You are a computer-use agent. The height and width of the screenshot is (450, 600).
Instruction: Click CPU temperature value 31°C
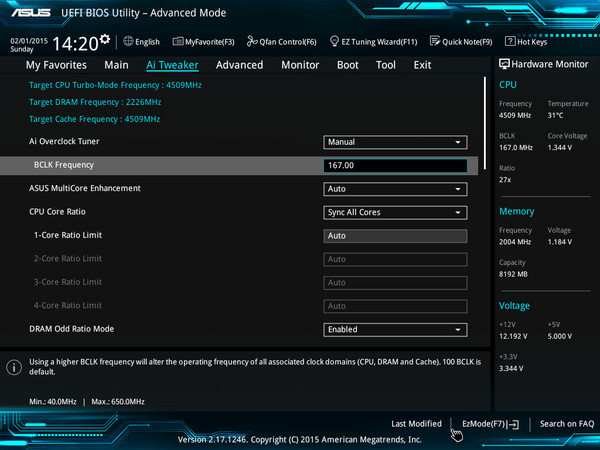pos(555,115)
